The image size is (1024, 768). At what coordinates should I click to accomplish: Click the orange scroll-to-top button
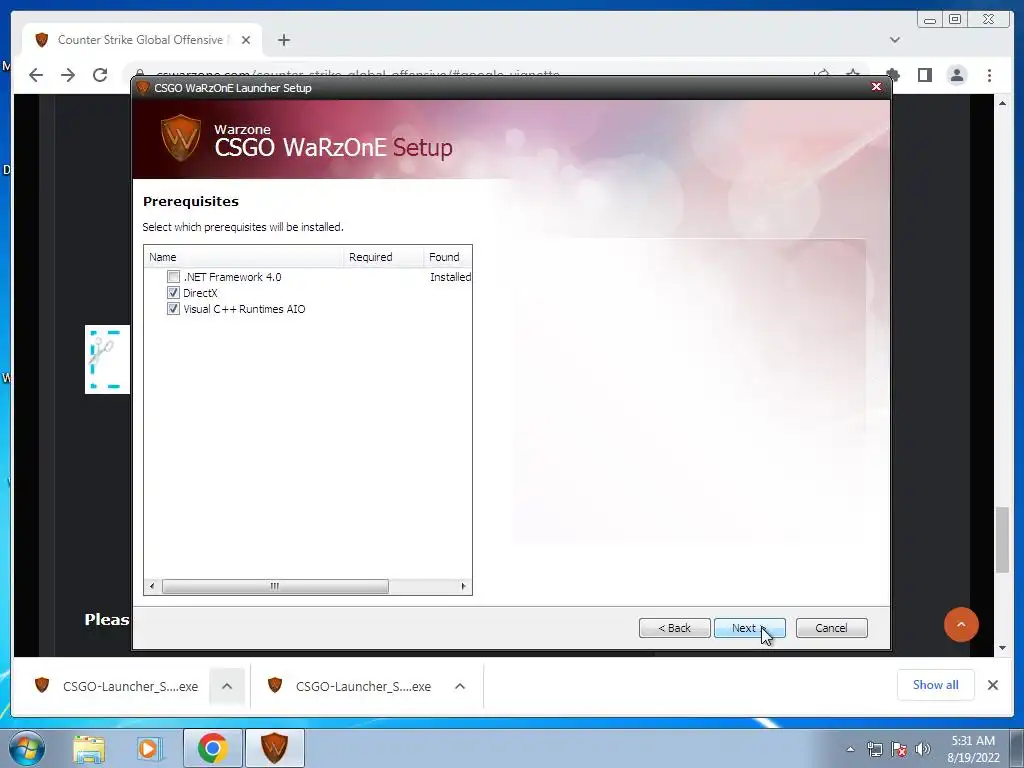click(961, 624)
